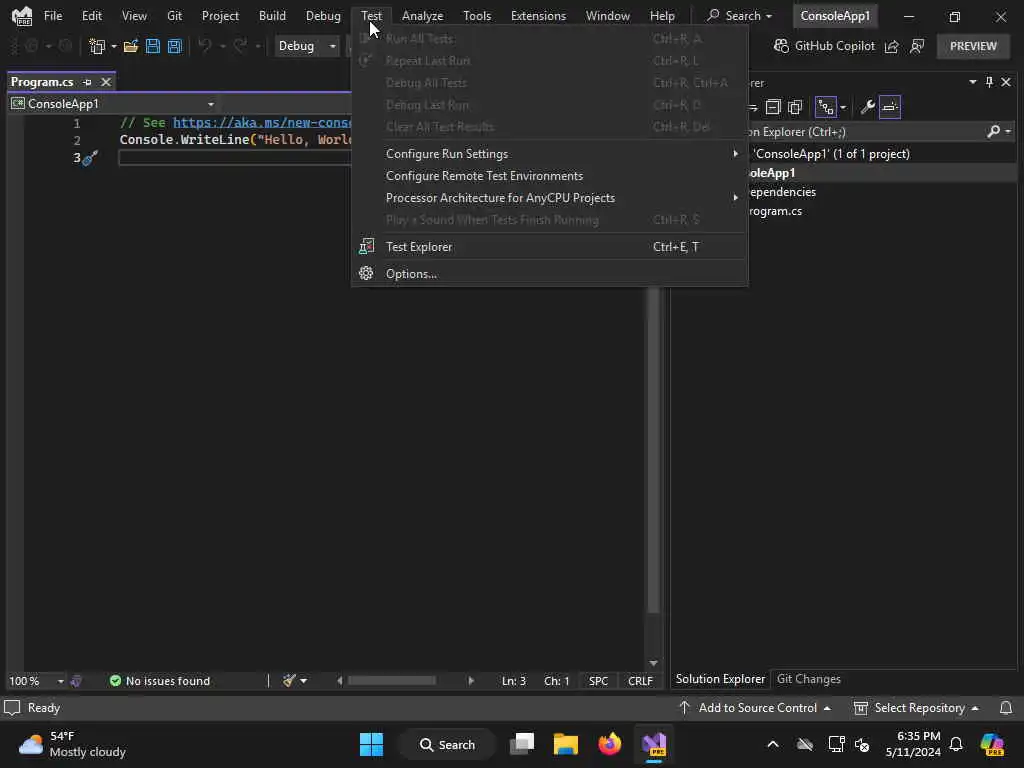This screenshot has width=1024, height=768.
Task: Click the Test Explorer flask icon
Action: pyautogui.click(x=366, y=247)
